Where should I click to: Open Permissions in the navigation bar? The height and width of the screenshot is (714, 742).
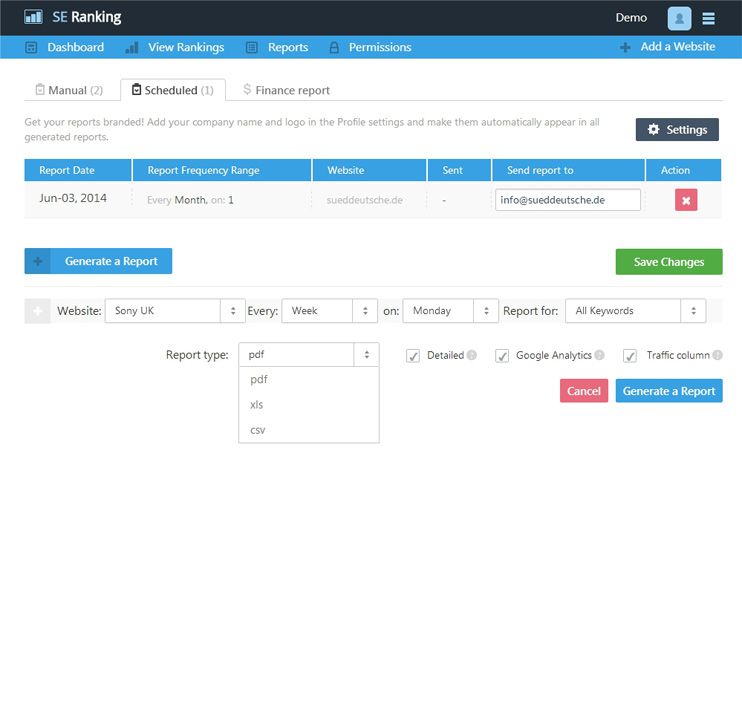(380, 47)
